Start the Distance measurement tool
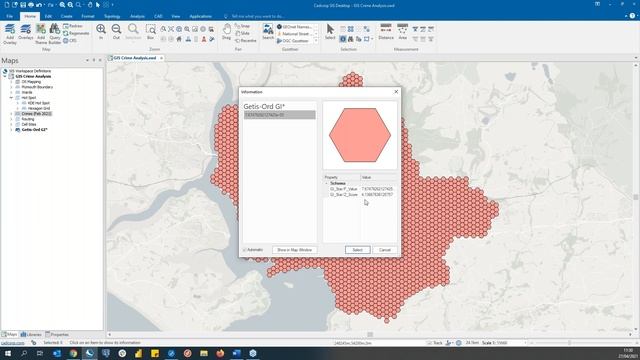Viewport: 640px width, 360px height. 386,31
